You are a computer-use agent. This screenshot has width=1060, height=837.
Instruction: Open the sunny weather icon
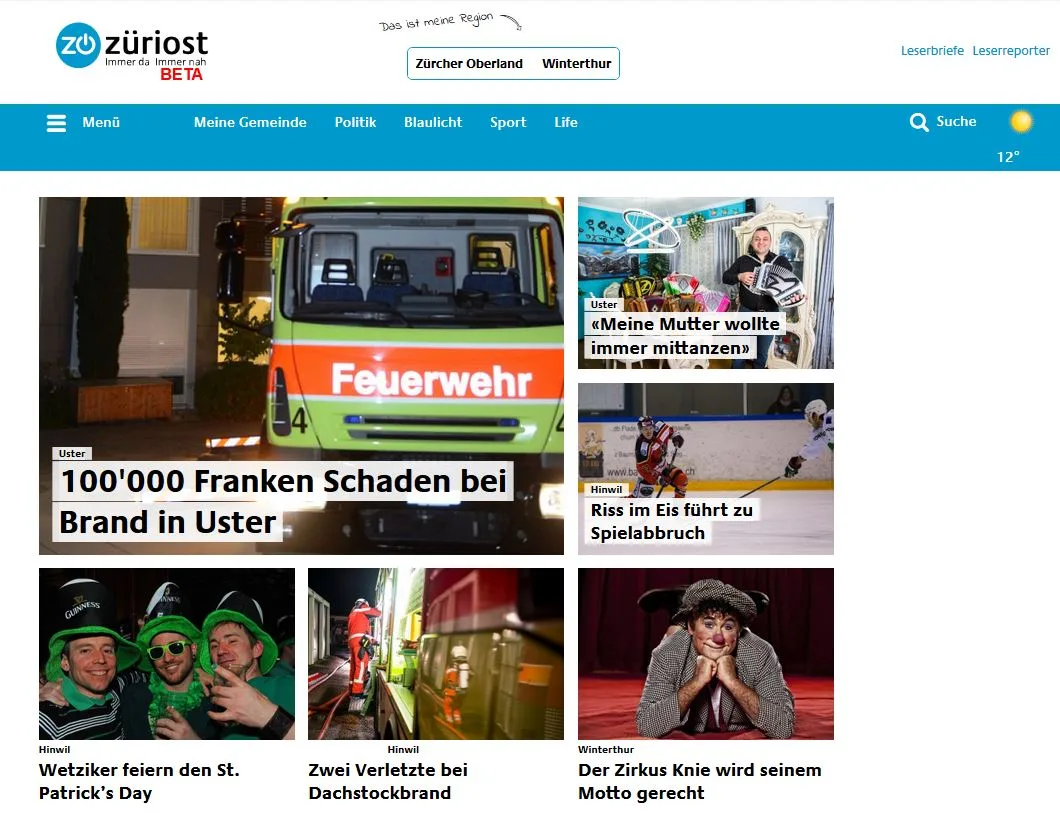(x=1021, y=121)
